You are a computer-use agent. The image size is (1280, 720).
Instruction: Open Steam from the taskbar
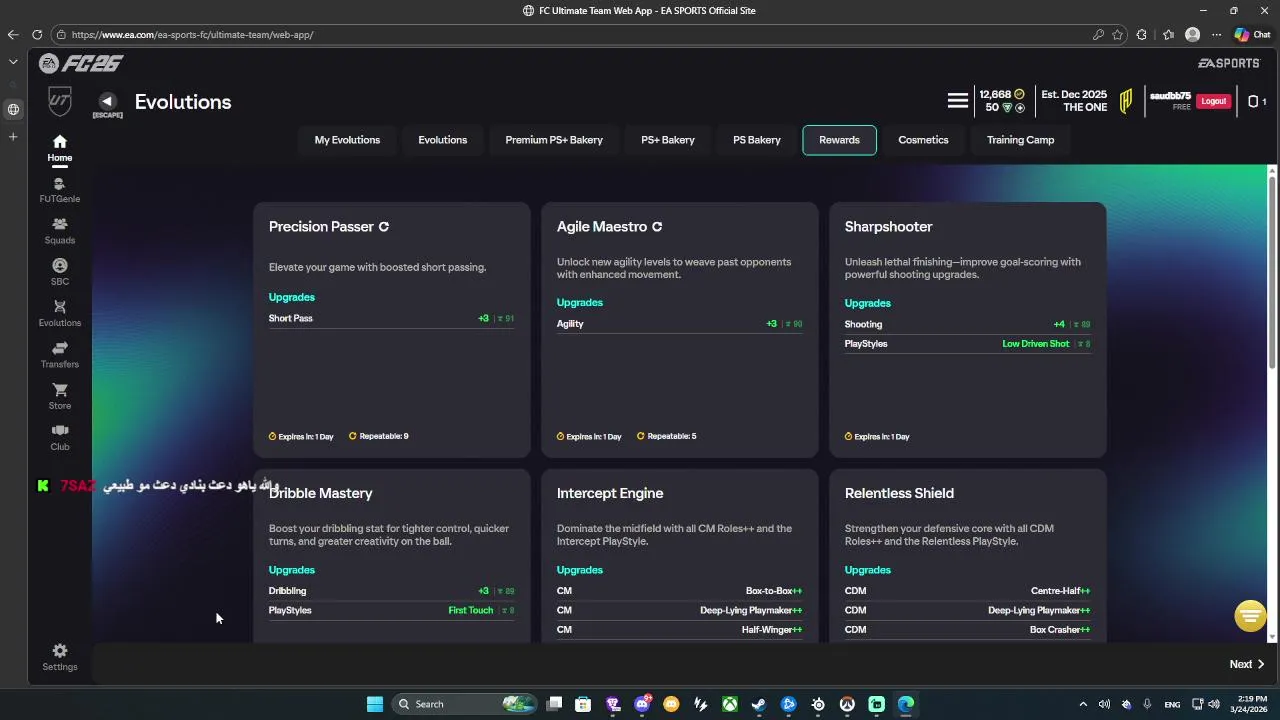click(759, 704)
